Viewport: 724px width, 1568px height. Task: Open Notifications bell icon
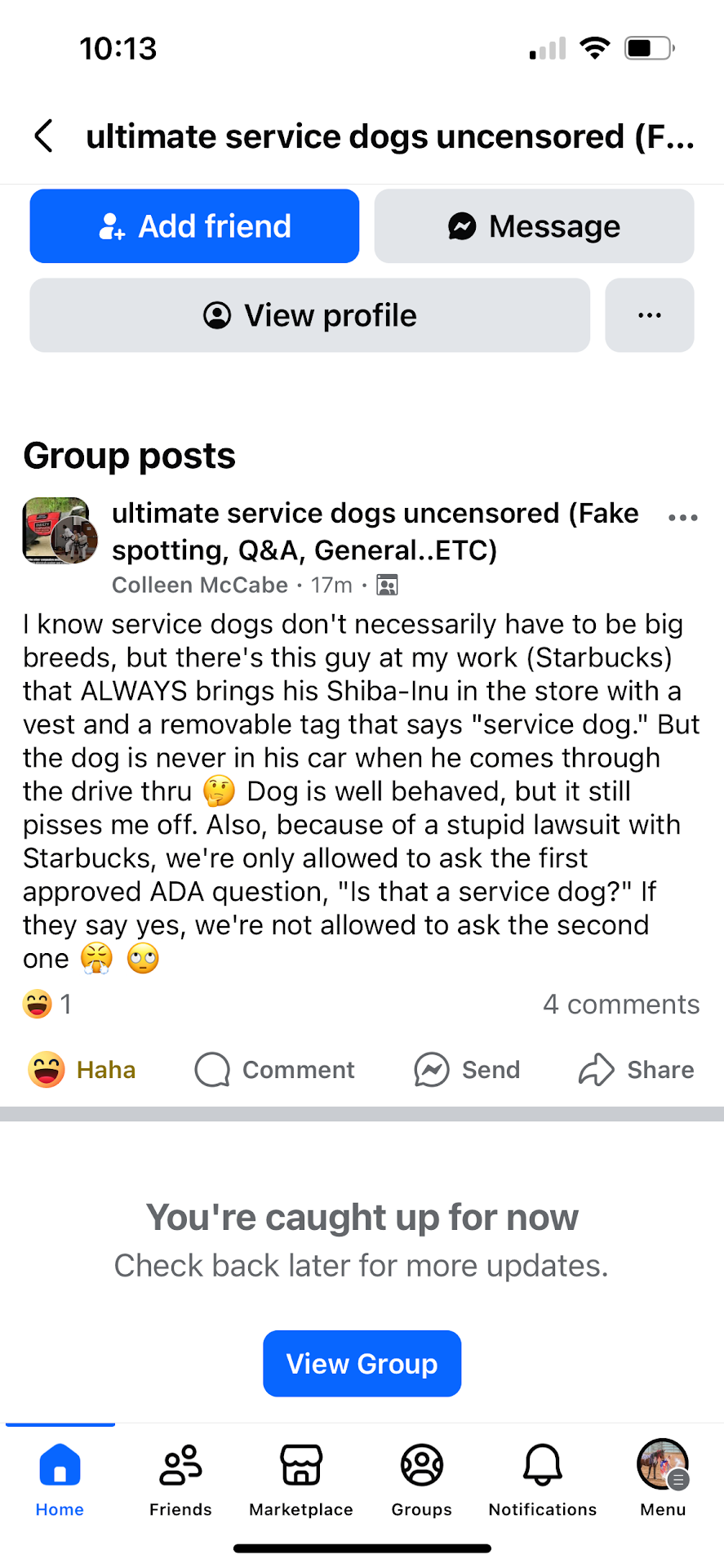542,1465
